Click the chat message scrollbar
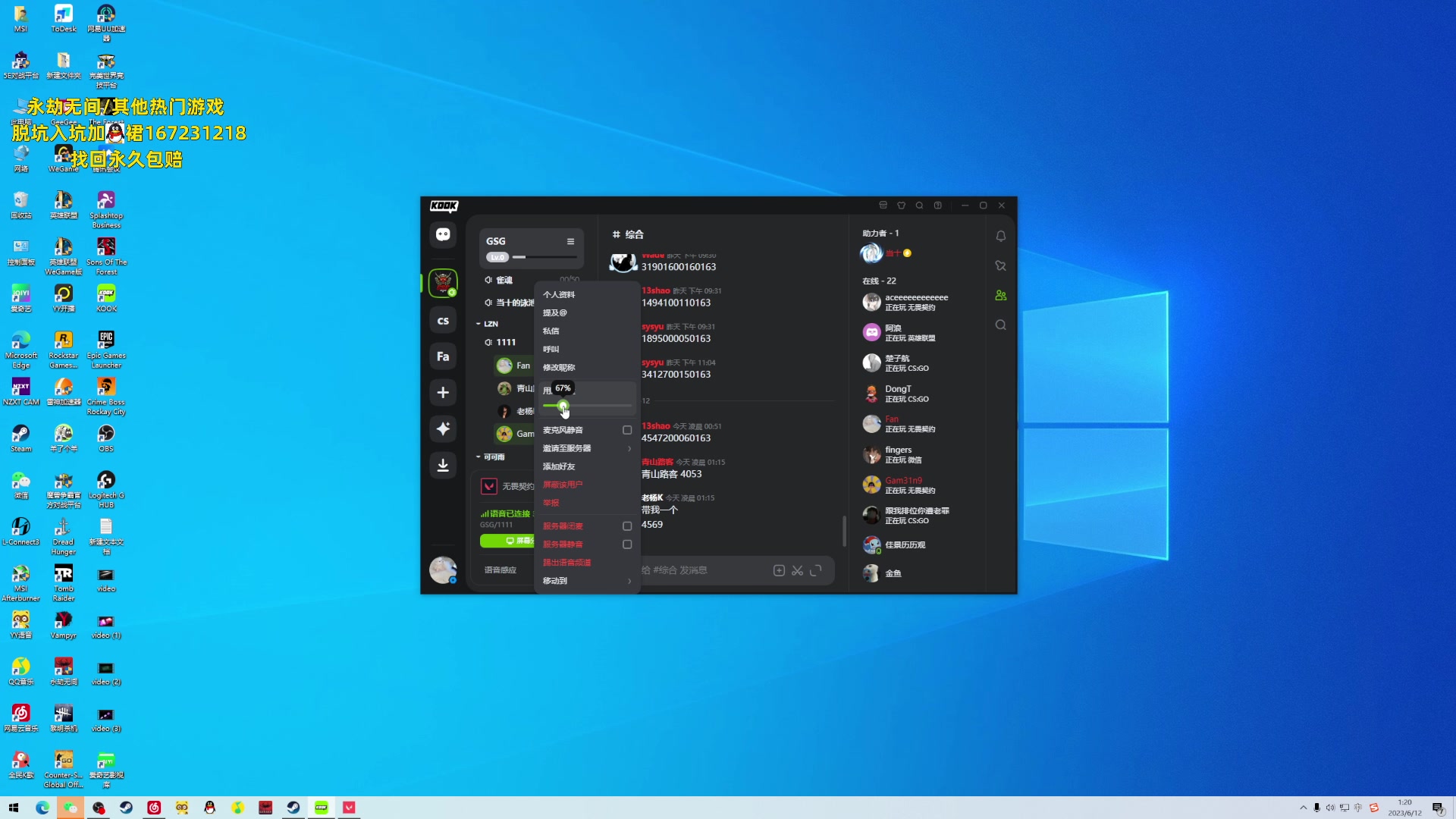The image size is (1456, 819). click(x=844, y=531)
